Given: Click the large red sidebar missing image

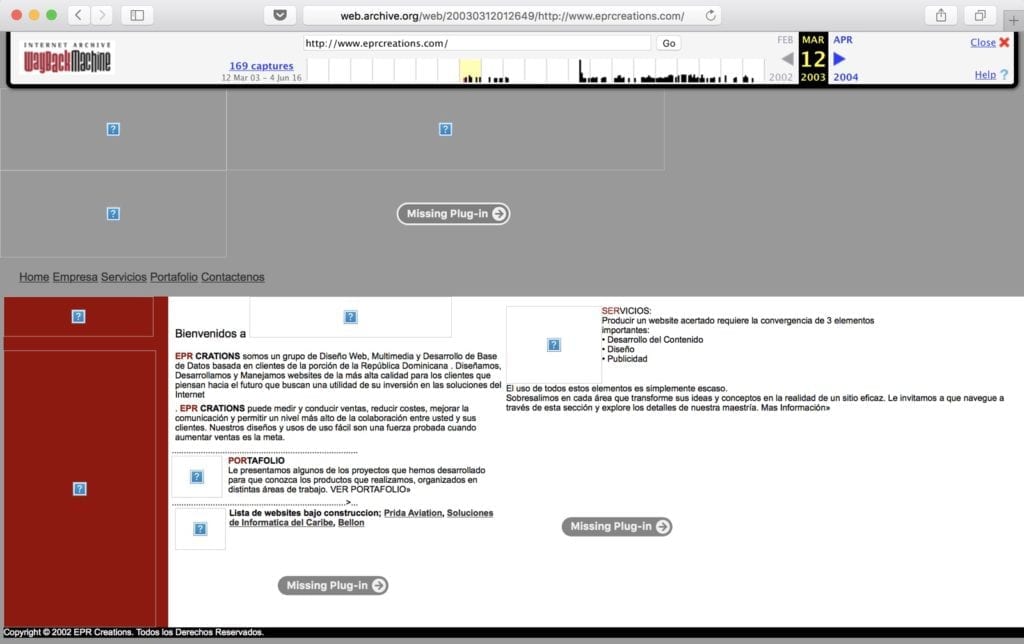Looking at the screenshot, I should click(x=80, y=489).
